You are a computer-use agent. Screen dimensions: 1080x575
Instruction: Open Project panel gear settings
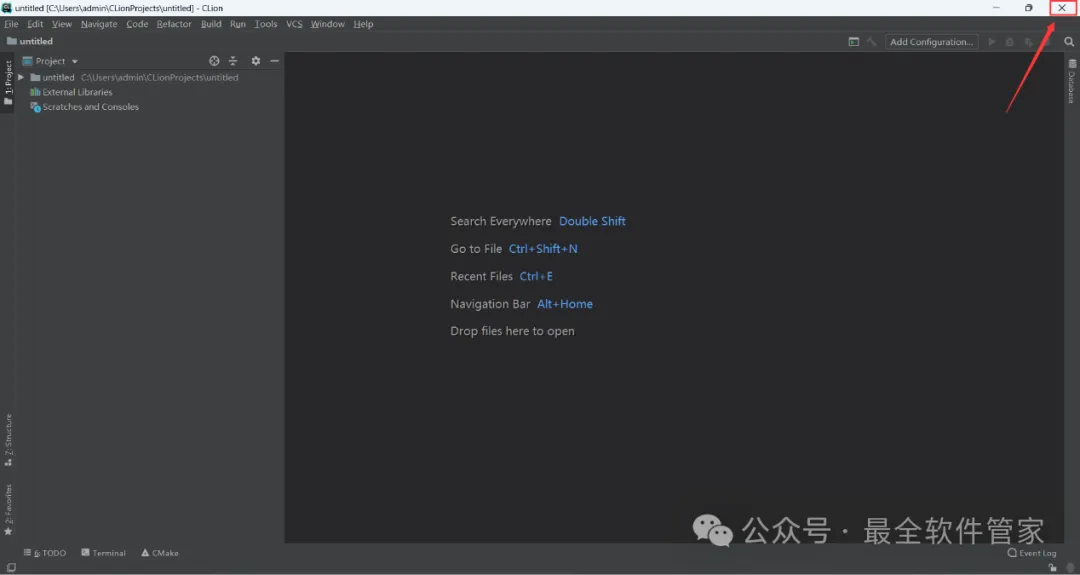pyautogui.click(x=256, y=61)
